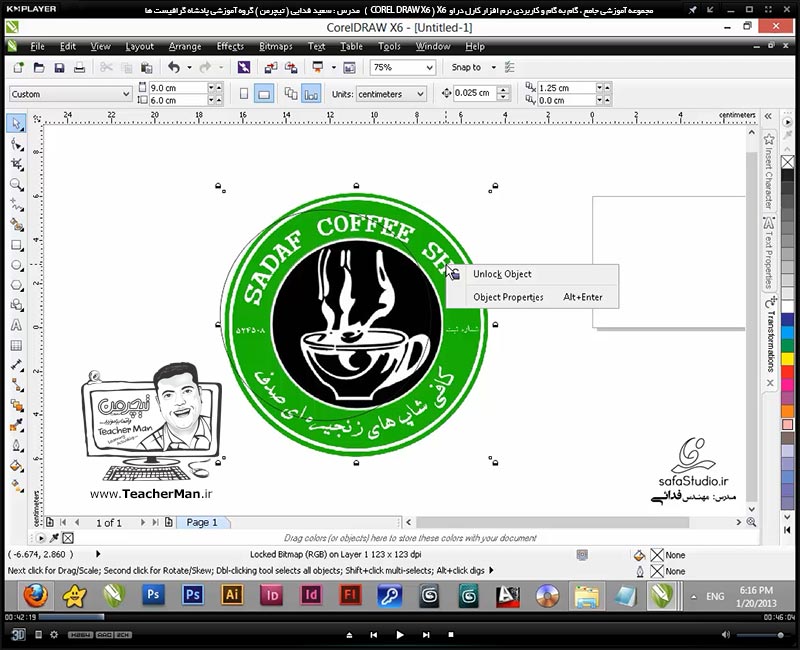Select the Crop tool

click(x=17, y=164)
